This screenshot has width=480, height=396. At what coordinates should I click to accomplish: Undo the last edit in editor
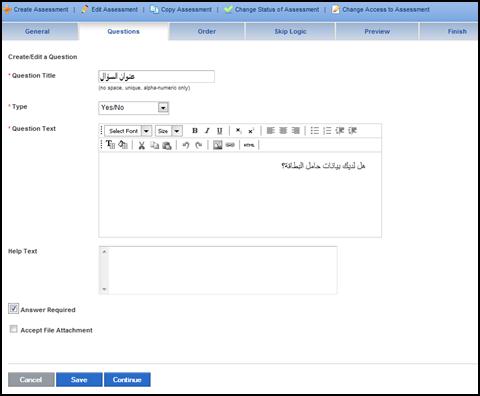pyautogui.click(x=186, y=145)
